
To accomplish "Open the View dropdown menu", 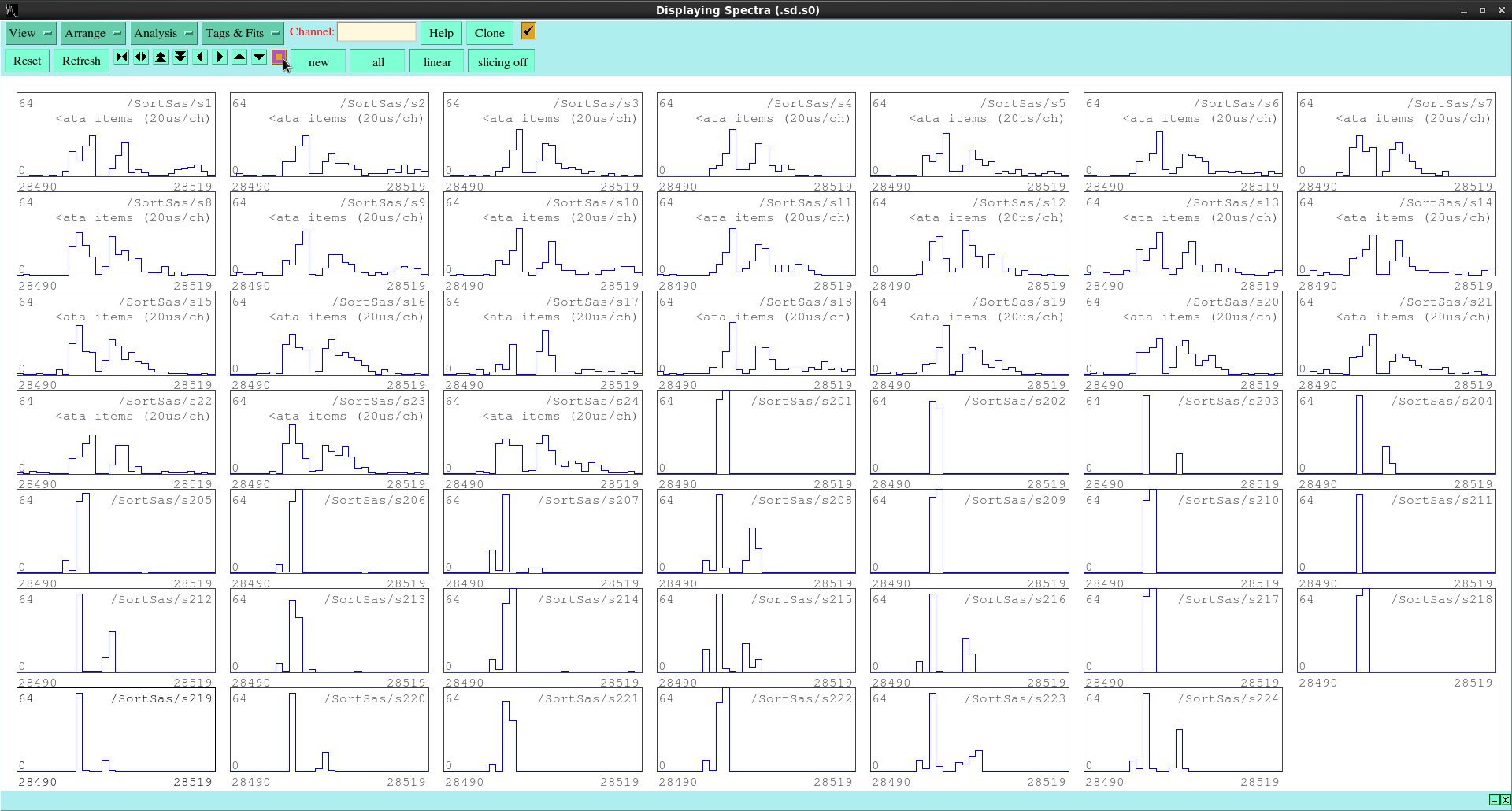I will [x=31, y=33].
